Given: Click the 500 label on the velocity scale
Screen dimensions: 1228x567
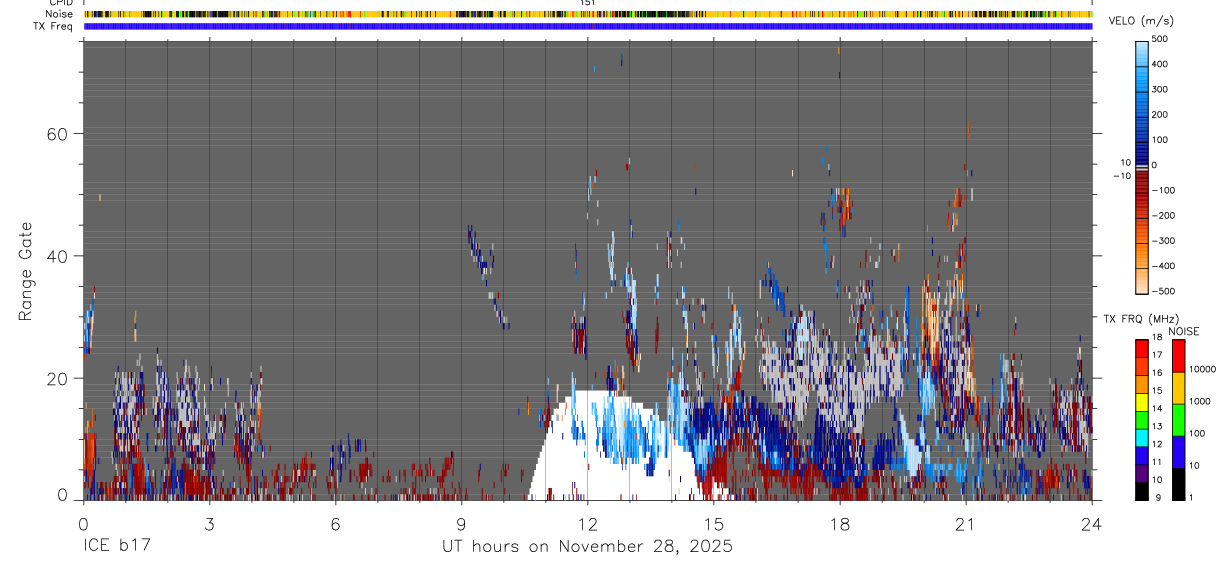Looking at the screenshot, I should click(x=1159, y=39).
